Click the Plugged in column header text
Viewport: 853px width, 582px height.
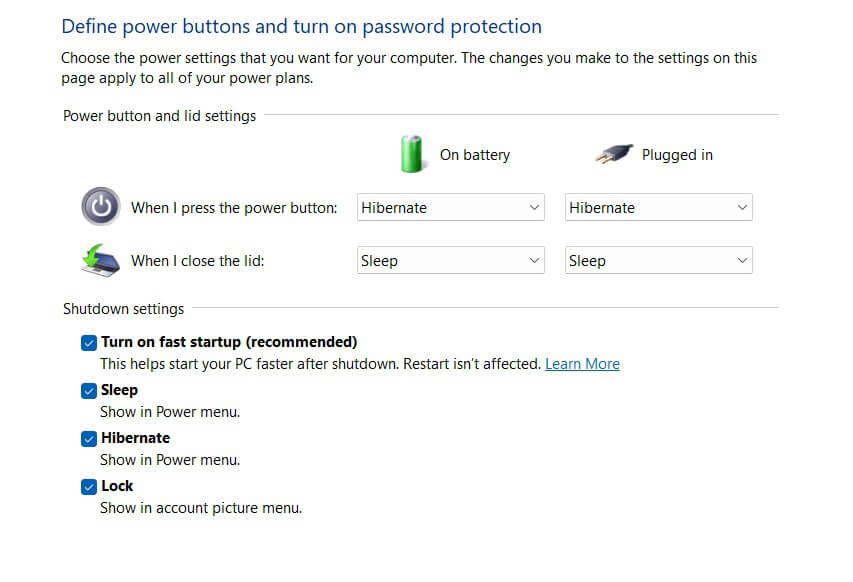pos(677,154)
